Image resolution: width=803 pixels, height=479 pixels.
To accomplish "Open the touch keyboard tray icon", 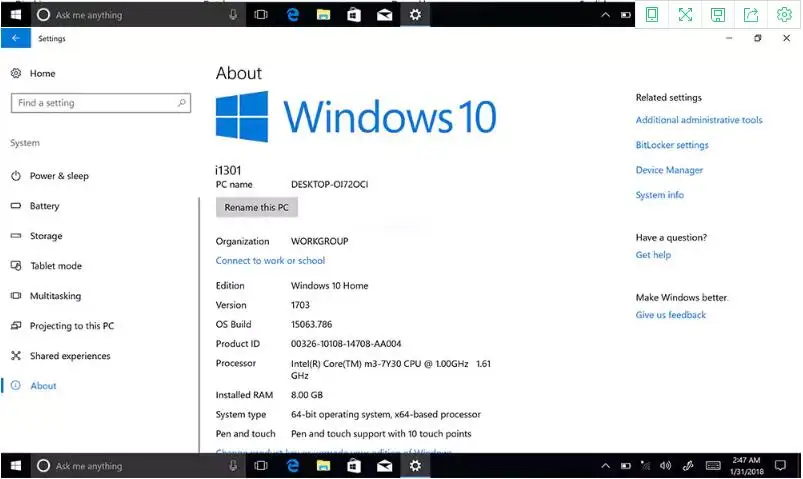I will [713, 465].
